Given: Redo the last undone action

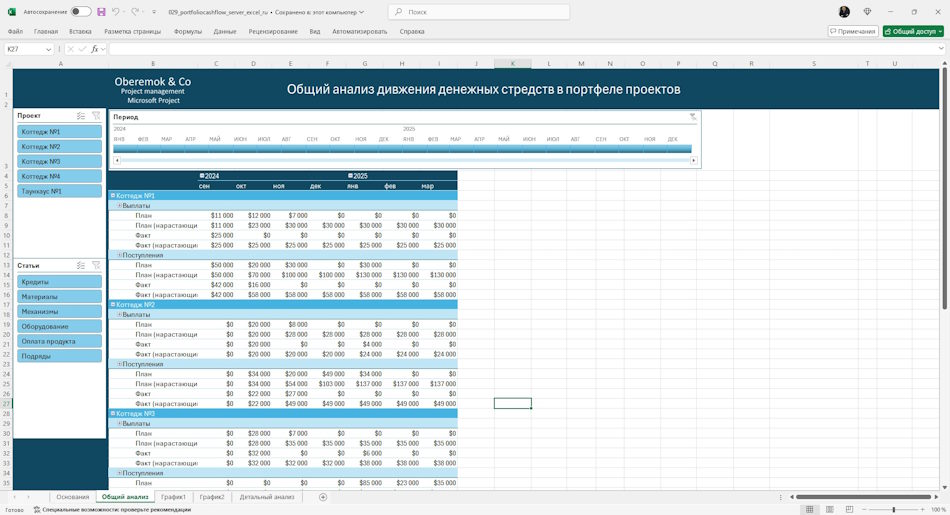Looking at the screenshot, I should [135, 12].
